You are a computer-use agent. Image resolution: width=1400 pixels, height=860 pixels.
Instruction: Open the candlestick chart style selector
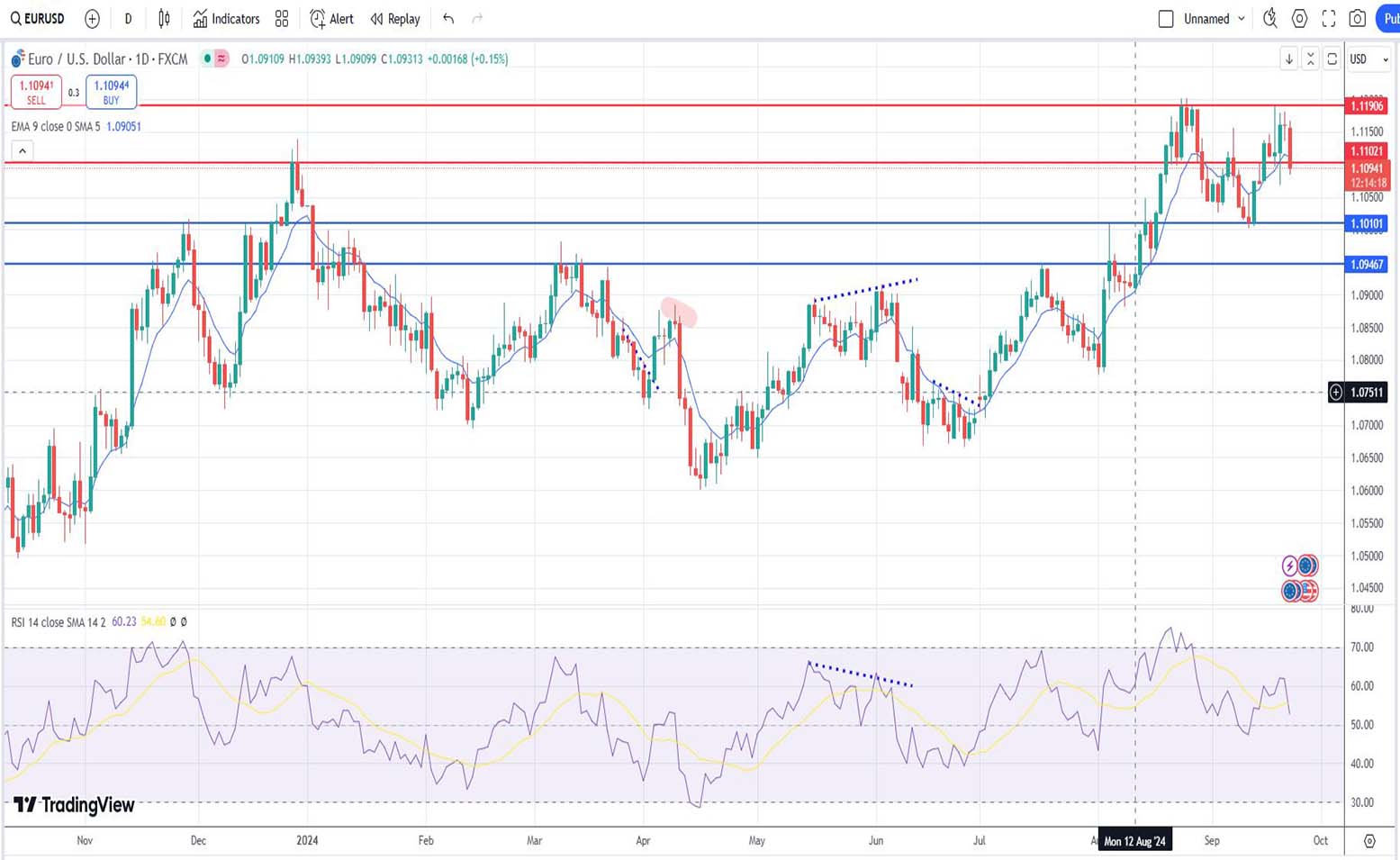[x=164, y=19]
